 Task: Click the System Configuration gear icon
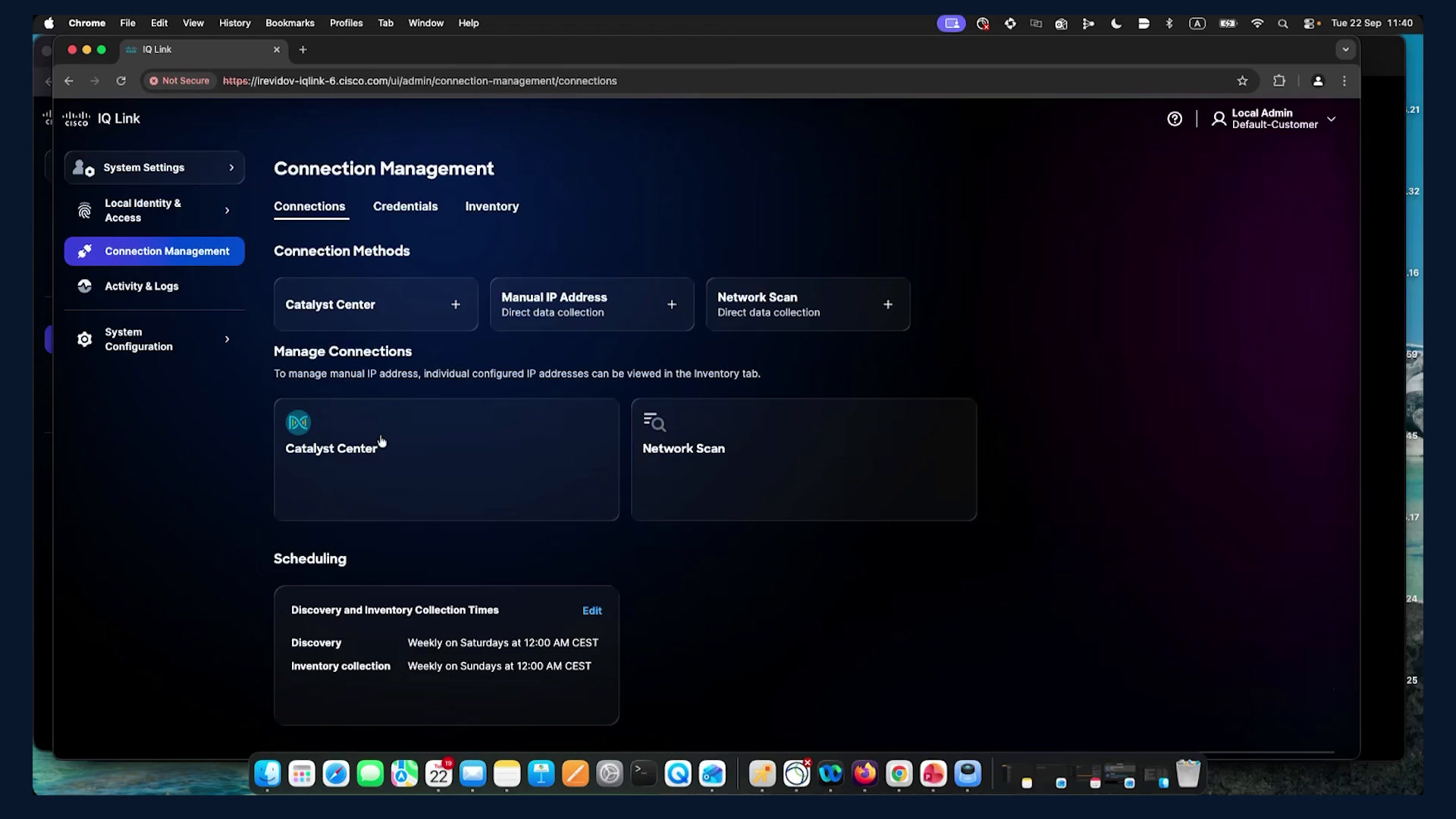[84, 339]
